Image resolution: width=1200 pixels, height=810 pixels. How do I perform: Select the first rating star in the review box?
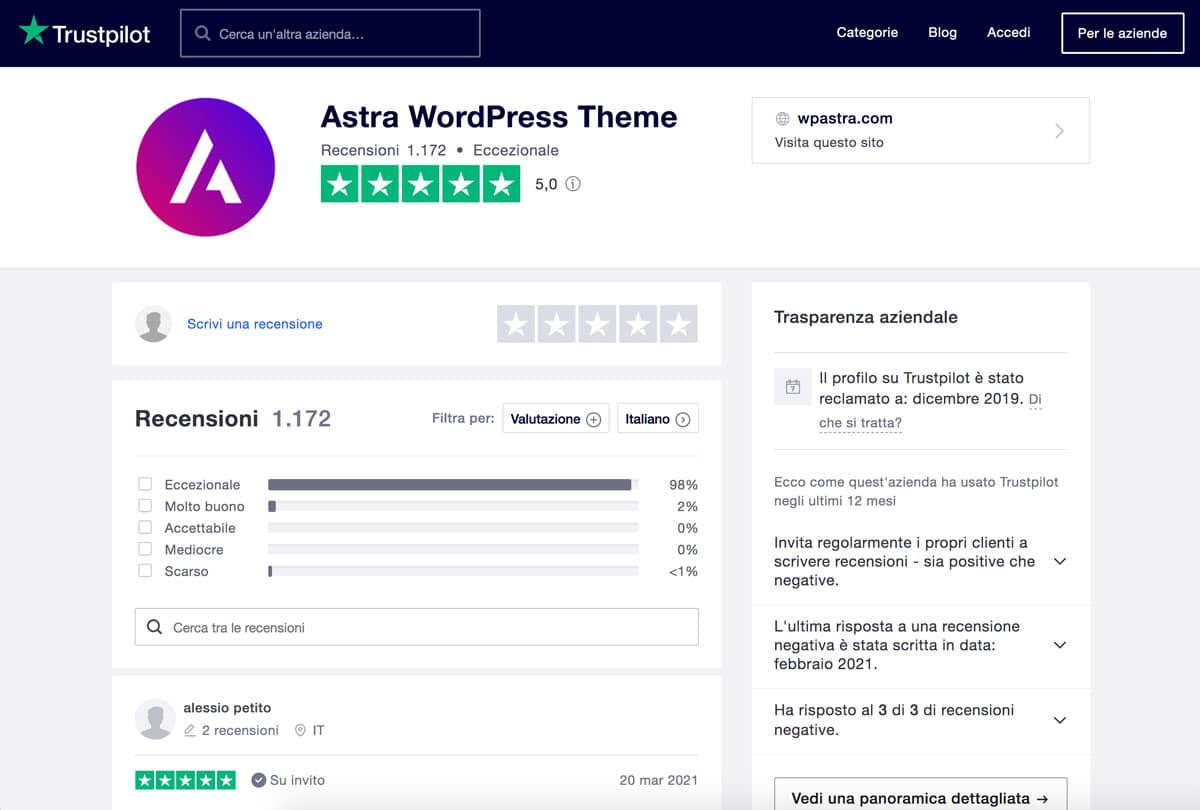point(516,324)
